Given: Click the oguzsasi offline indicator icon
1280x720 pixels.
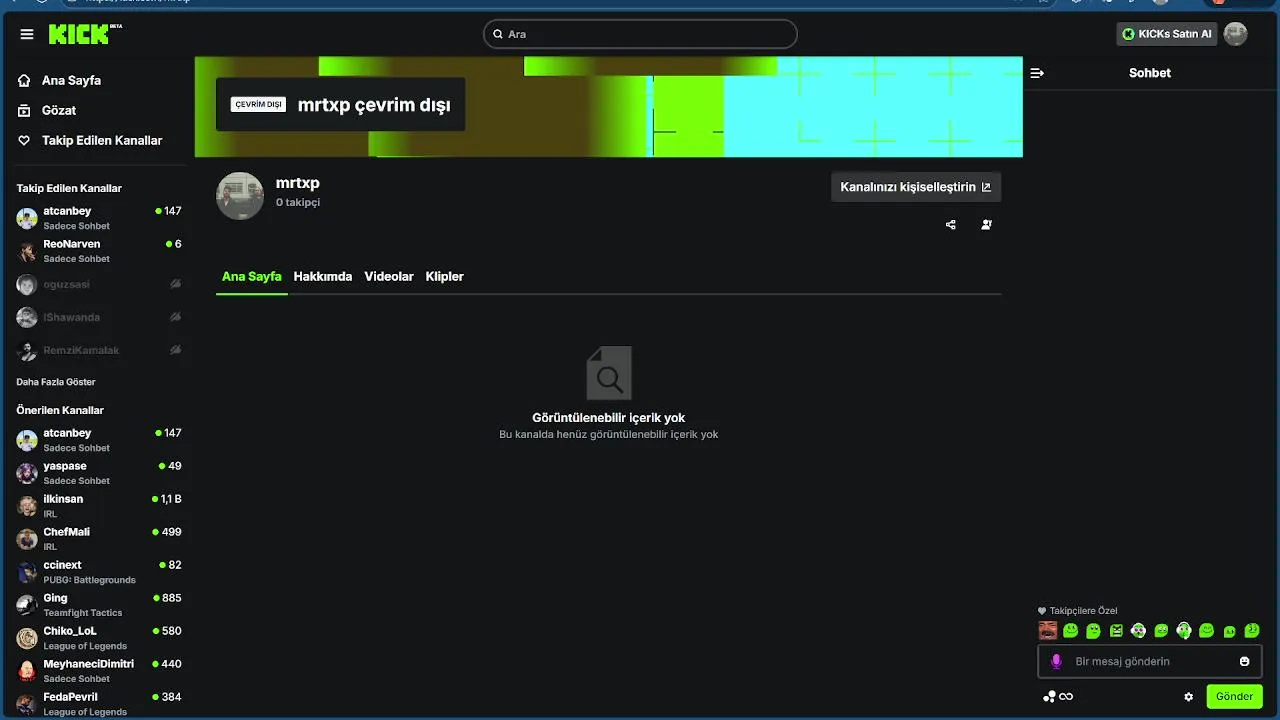Looking at the screenshot, I should 175,284.
